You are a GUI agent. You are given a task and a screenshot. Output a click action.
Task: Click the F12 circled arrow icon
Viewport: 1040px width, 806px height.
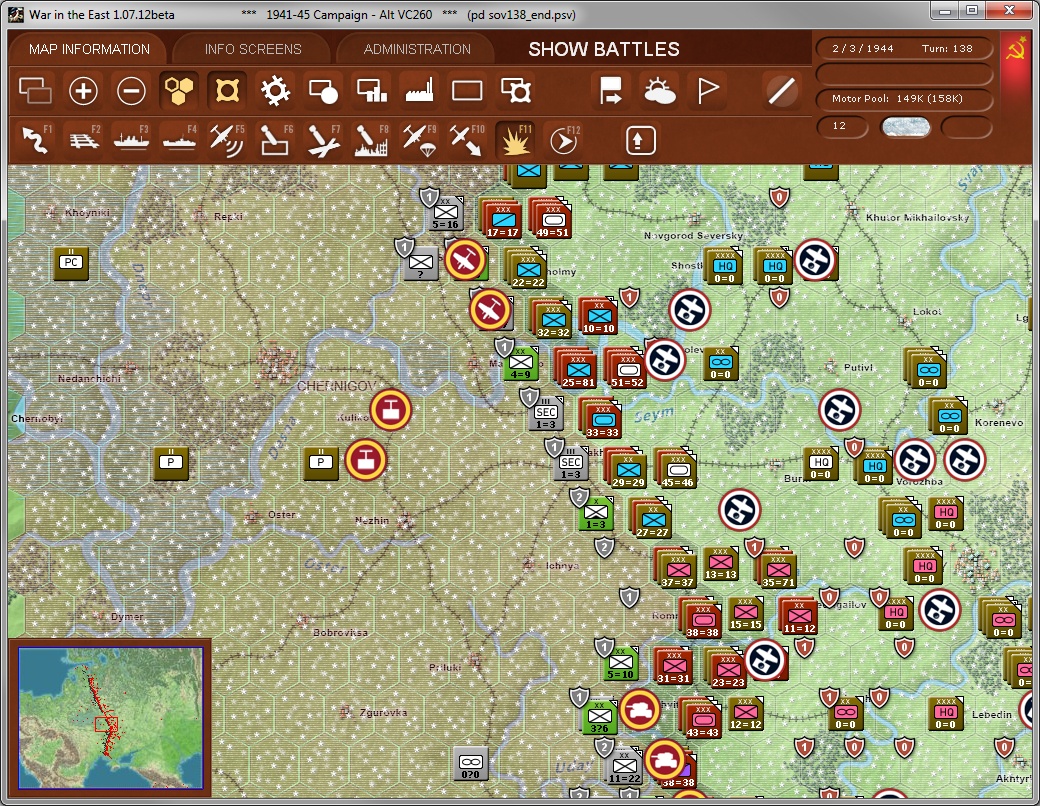tap(564, 140)
